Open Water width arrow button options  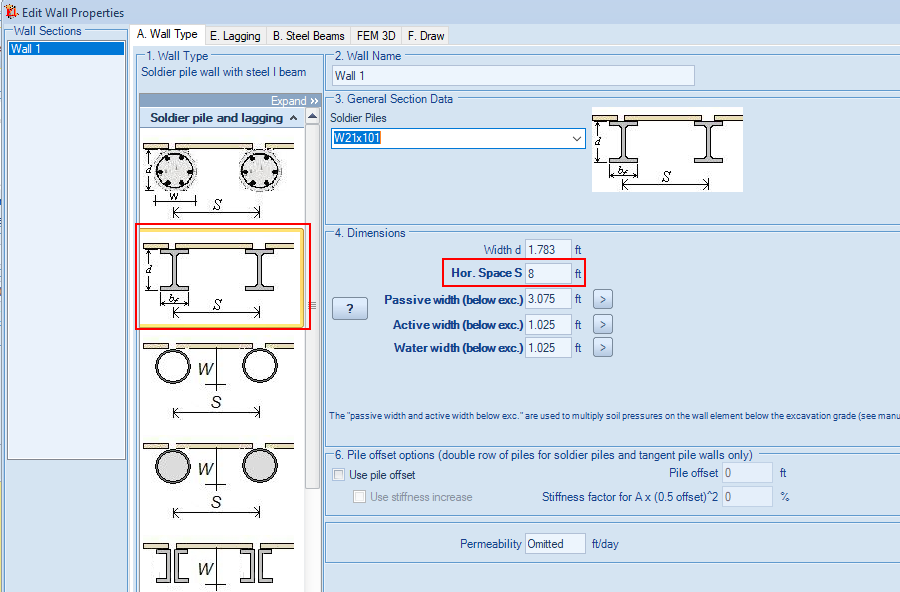603,347
